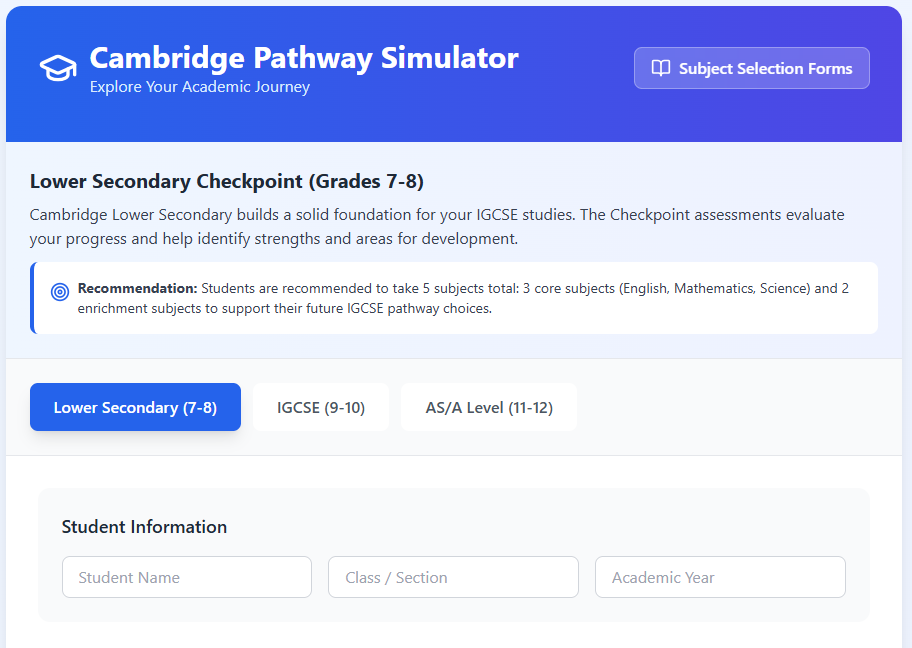Click the Lower Secondary Checkpoint heading

pyautogui.click(x=227, y=181)
